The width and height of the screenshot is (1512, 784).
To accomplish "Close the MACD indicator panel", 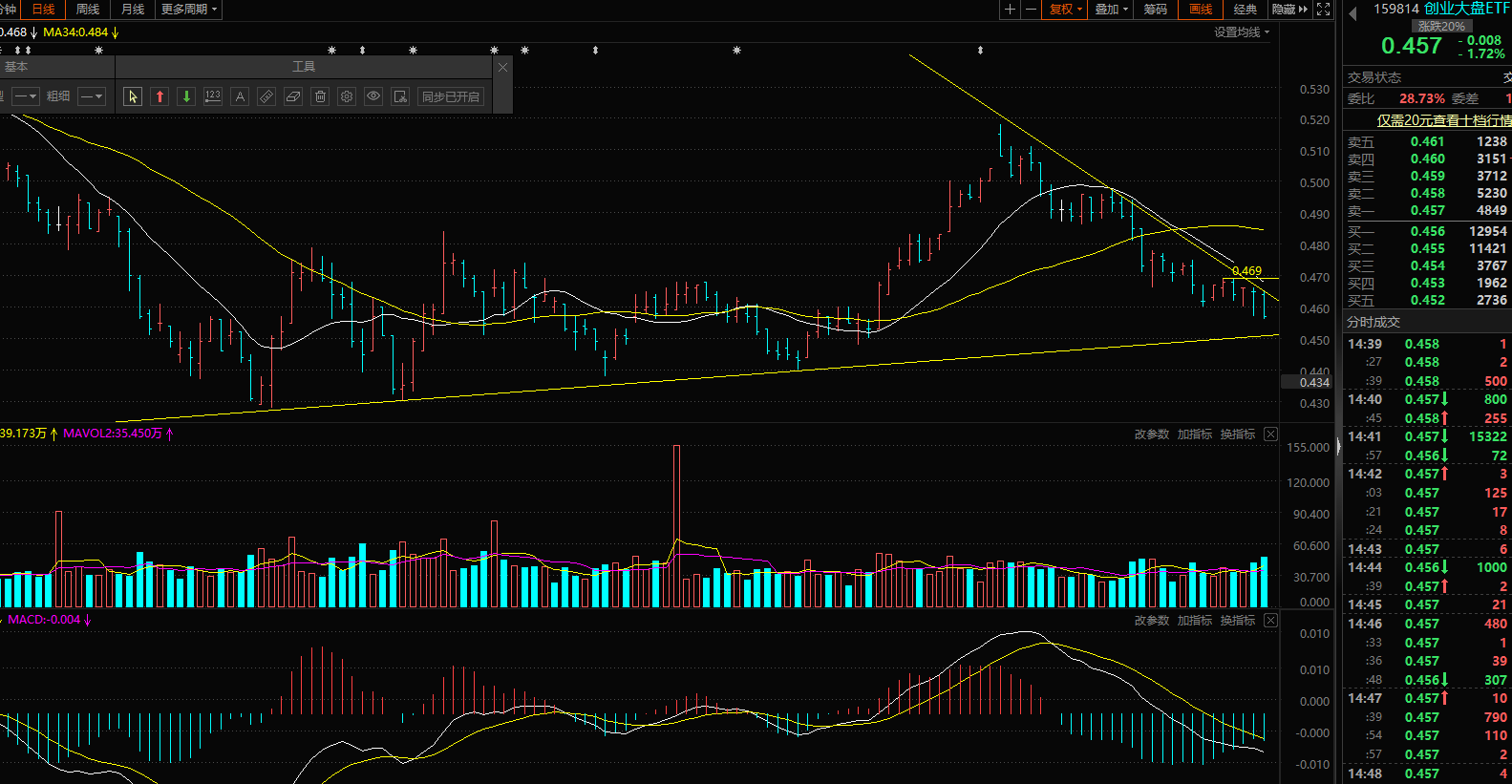I will [x=1270, y=621].
